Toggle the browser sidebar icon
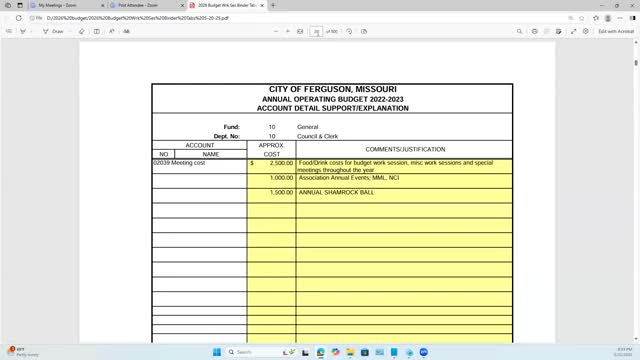640x360 pixels. pos(632,18)
